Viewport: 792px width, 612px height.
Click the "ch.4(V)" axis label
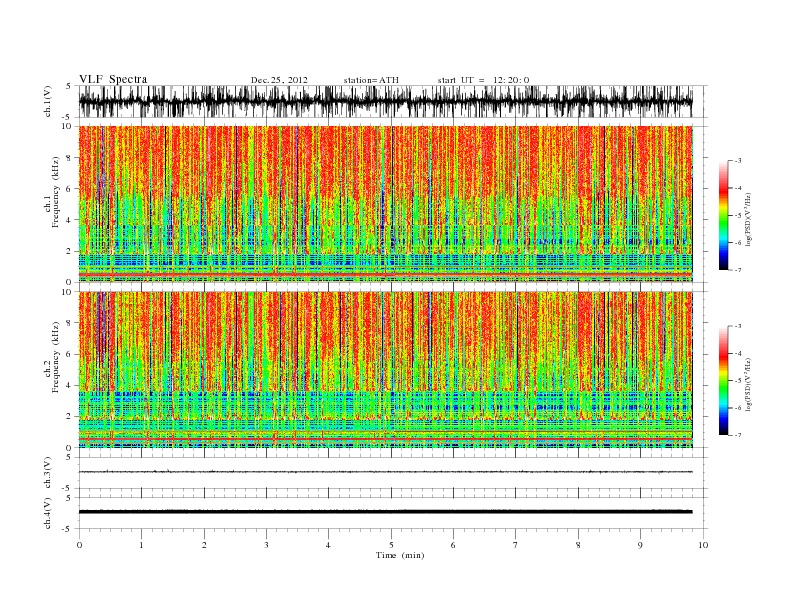(x=48, y=513)
